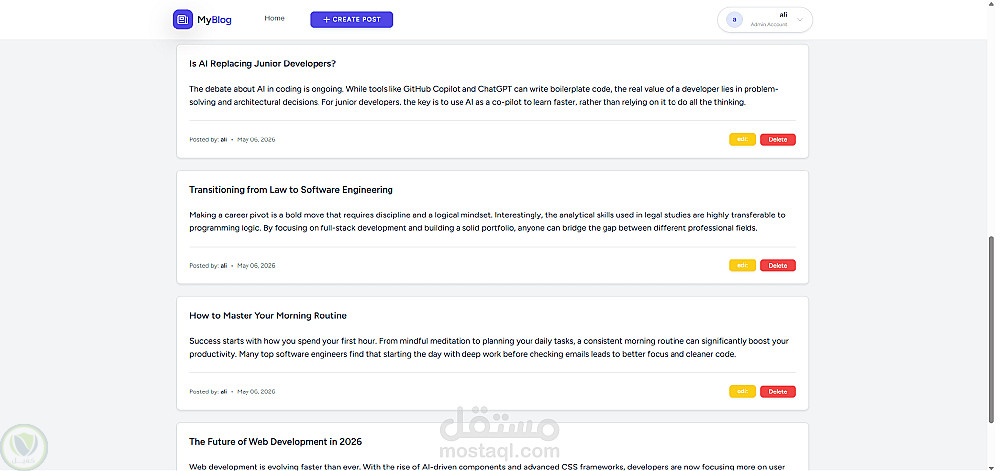Open the 'Is AI Replacing Junior Developers?' title
This screenshot has width=1000, height=471.
coord(263,64)
